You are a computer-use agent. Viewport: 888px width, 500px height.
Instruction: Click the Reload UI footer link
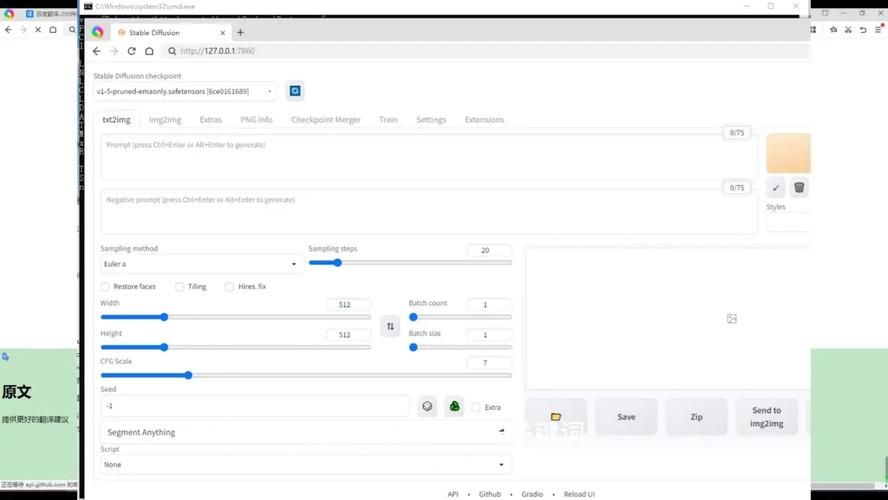pos(579,494)
